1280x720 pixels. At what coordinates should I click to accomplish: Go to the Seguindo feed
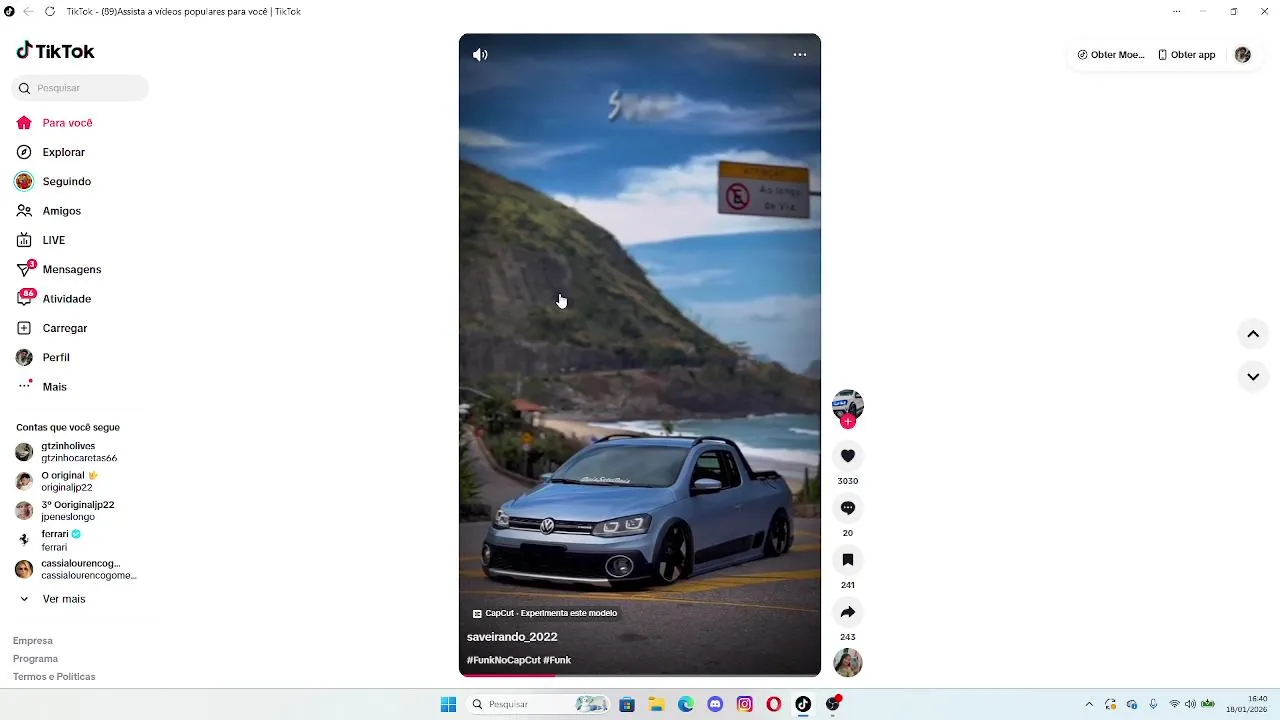54,182
